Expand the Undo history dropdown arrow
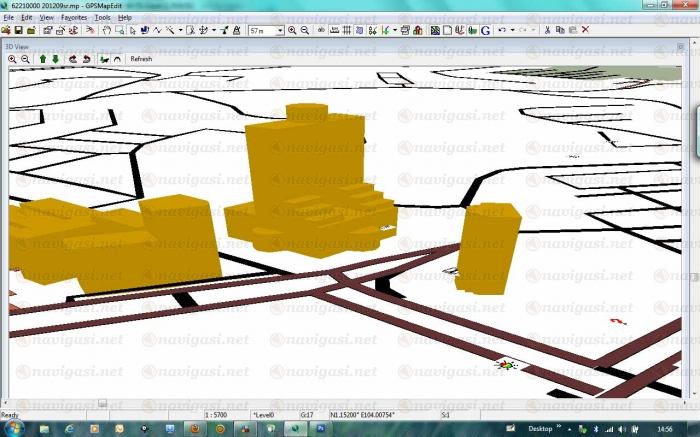The width and height of the screenshot is (700, 437). (513, 30)
